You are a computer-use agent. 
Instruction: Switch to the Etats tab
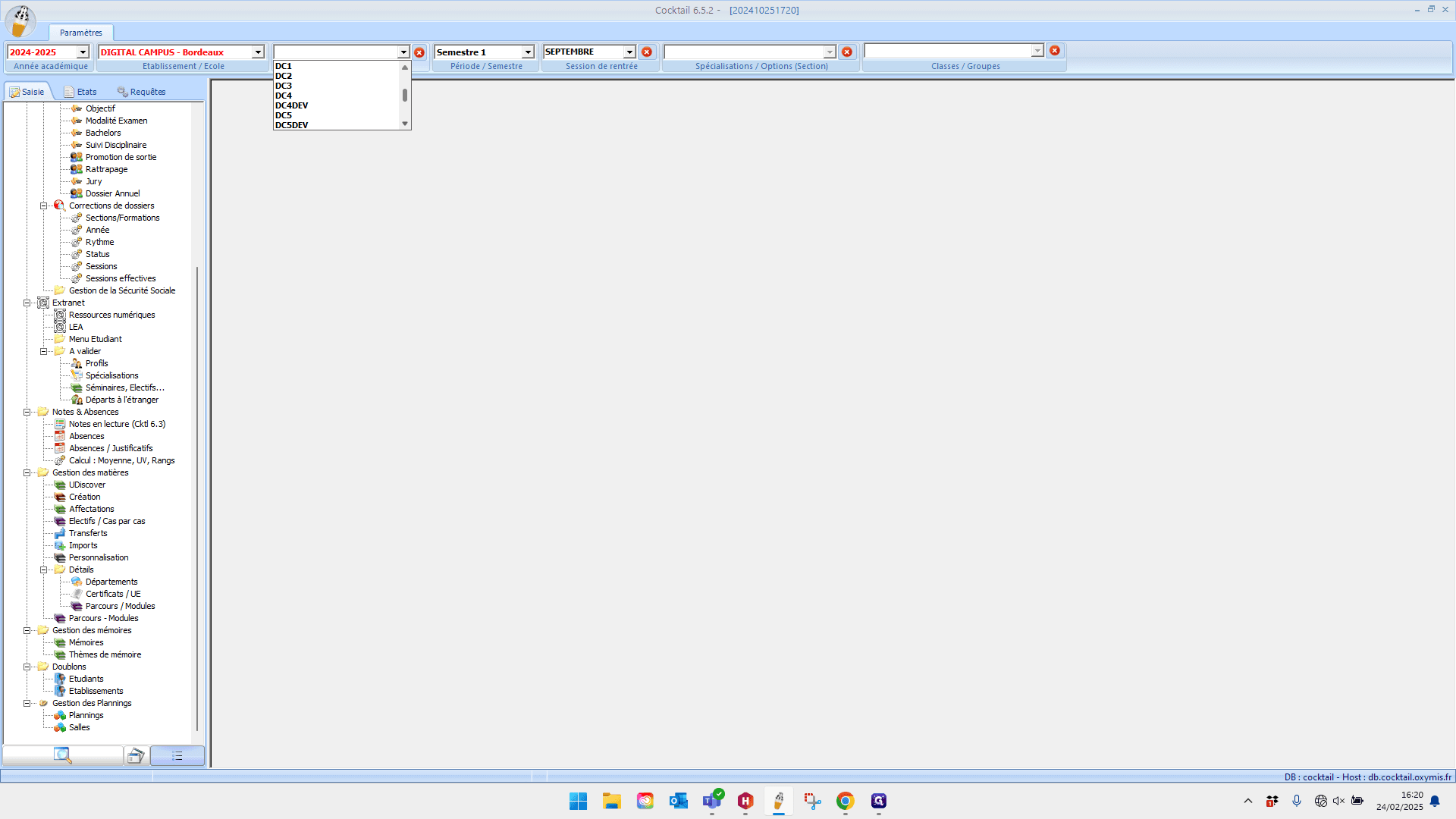point(80,92)
